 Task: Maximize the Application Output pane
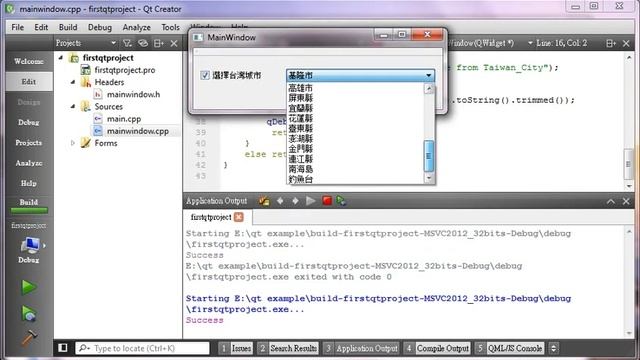pyautogui.click(x=611, y=201)
